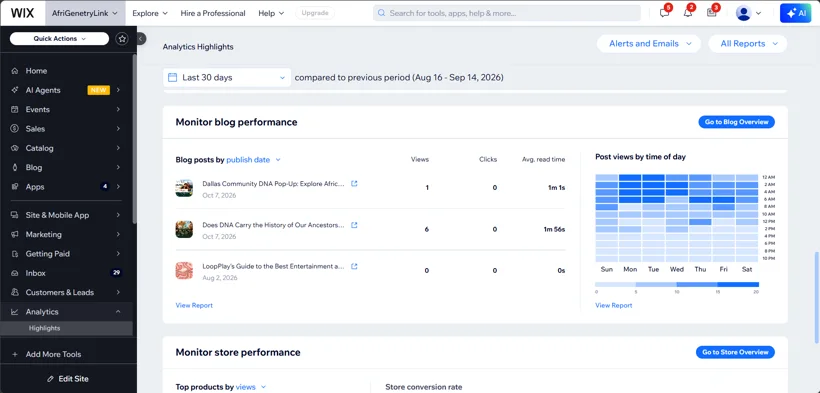Open the Explore menu

[x=150, y=13]
